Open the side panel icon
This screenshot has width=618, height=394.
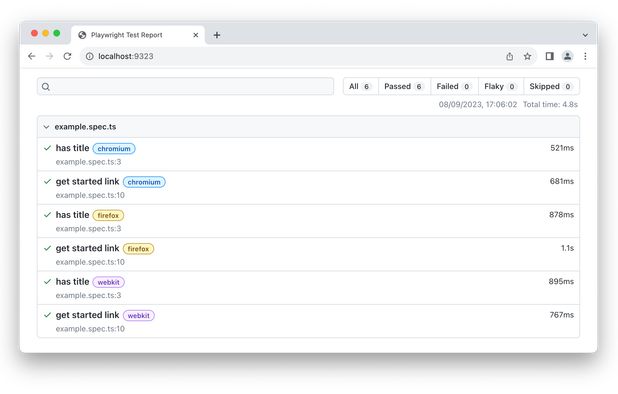(549, 56)
